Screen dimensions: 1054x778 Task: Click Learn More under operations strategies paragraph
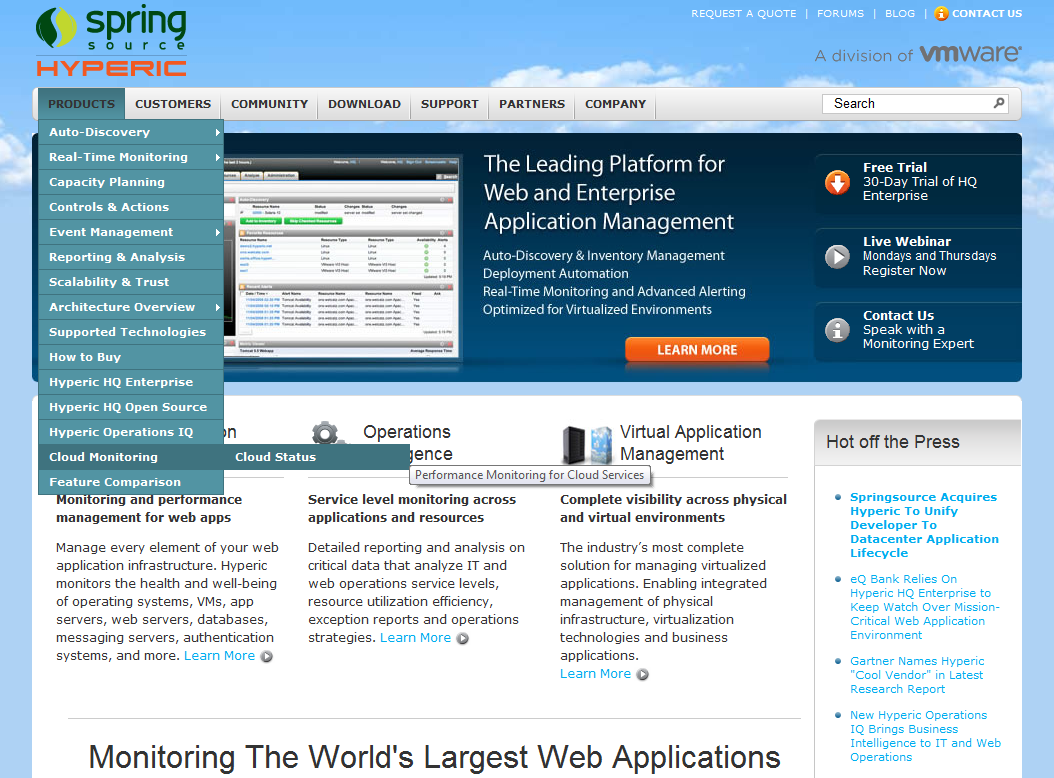tap(415, 637)
